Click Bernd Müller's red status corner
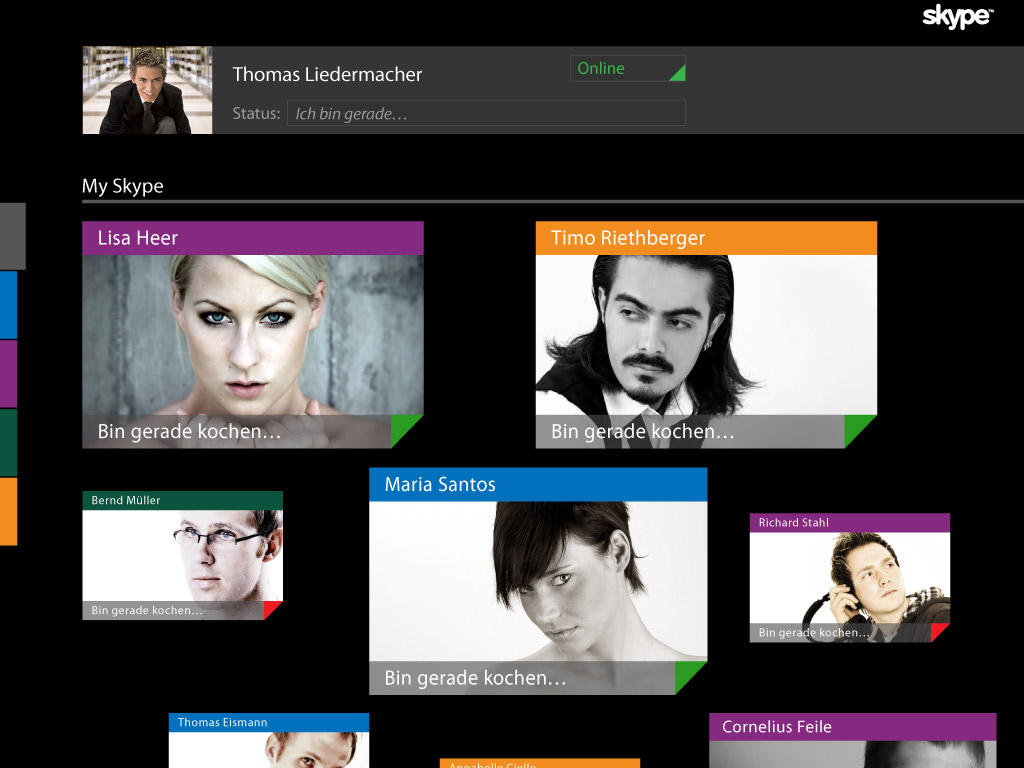Image resolution: width=1024 pixels, height=768 pixels. click(x=272, y=610)
